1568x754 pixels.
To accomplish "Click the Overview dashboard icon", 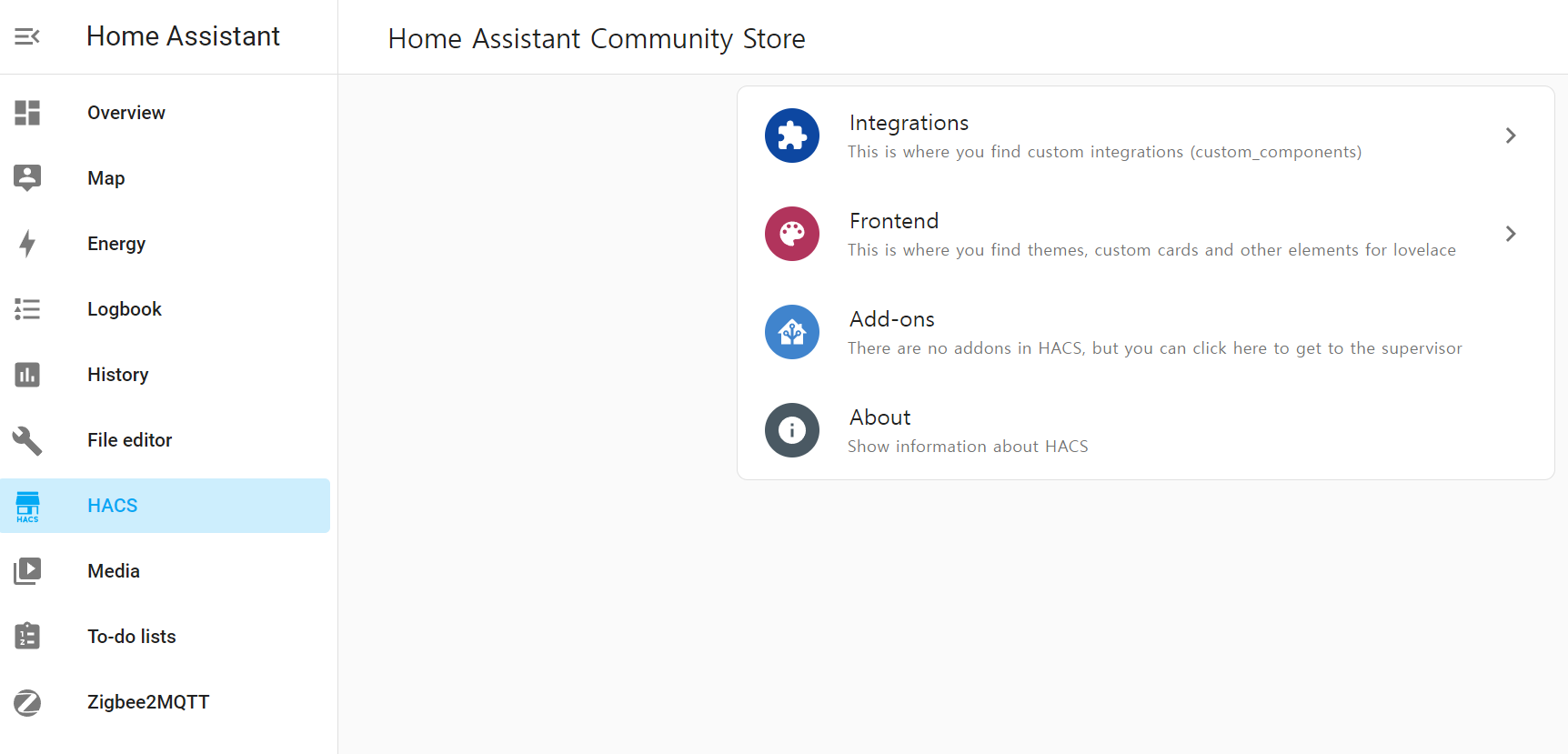I will coord(27,113).
